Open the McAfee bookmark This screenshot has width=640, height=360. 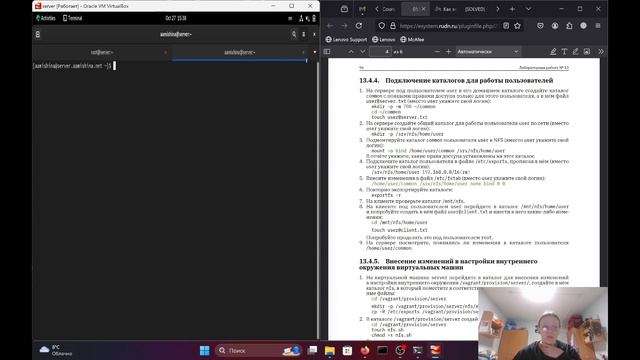point(412,40)
